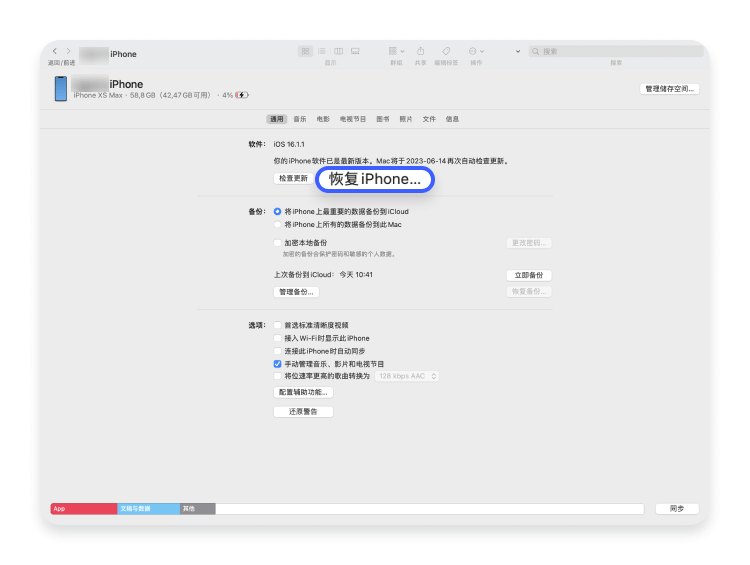Switch to icon grid view

point(306,51)
